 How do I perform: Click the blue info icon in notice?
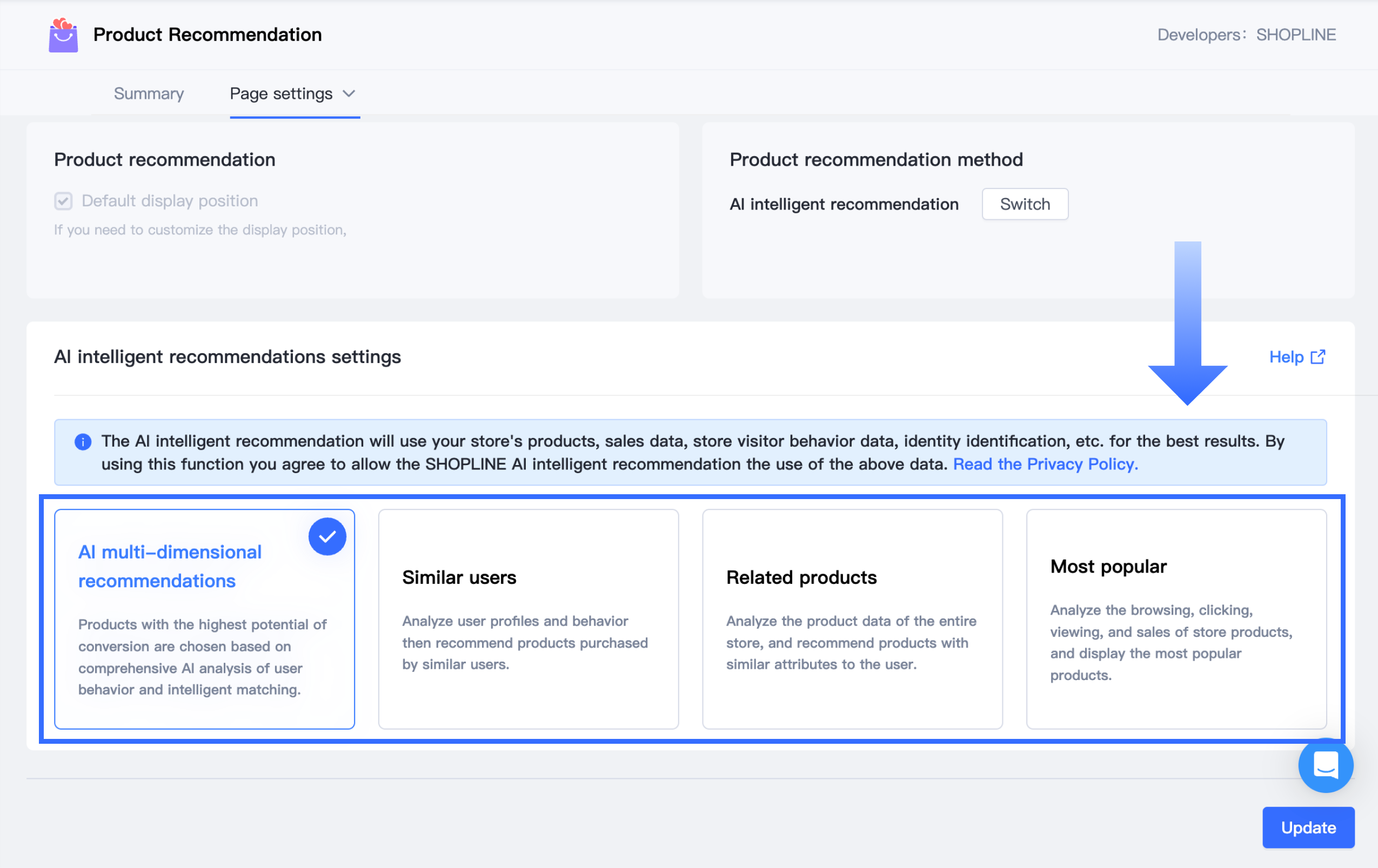(x=83, y=441)
